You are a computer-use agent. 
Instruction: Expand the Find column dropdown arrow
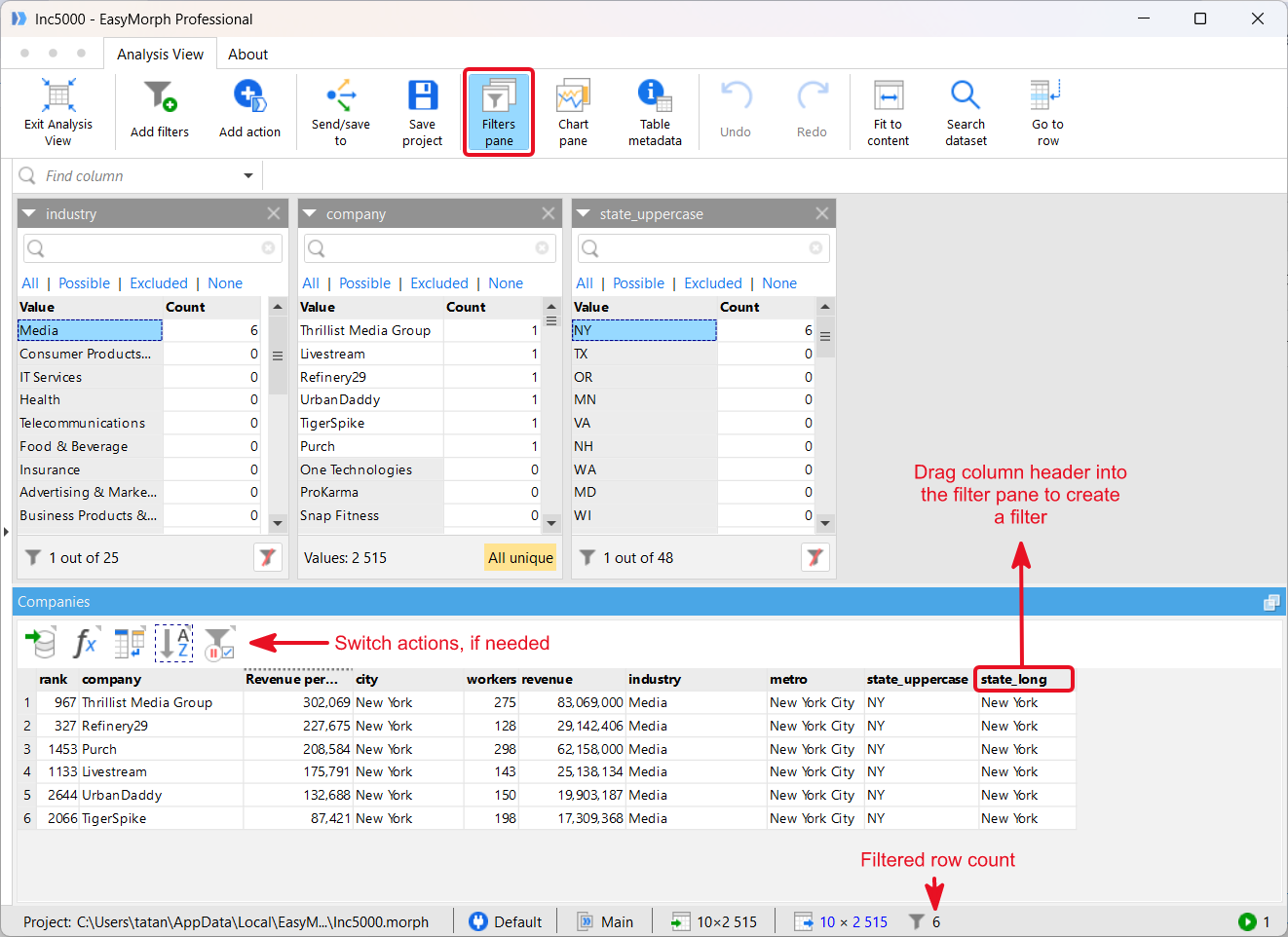click(248, 176)
